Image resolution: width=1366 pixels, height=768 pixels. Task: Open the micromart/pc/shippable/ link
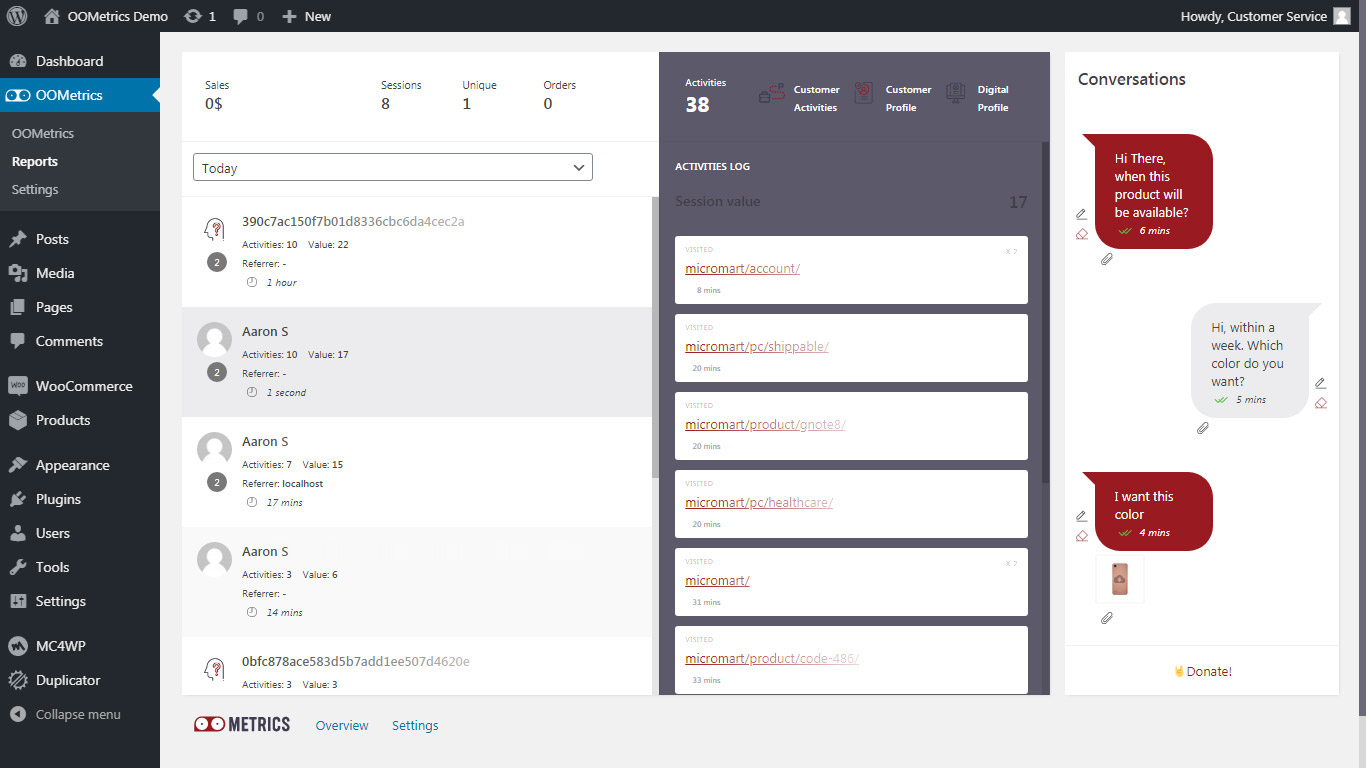[x=757, y=347]
